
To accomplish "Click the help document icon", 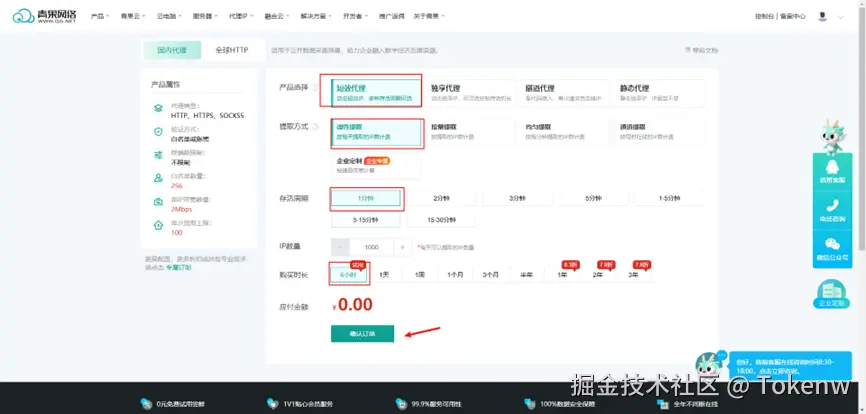I will click(688, 50).
